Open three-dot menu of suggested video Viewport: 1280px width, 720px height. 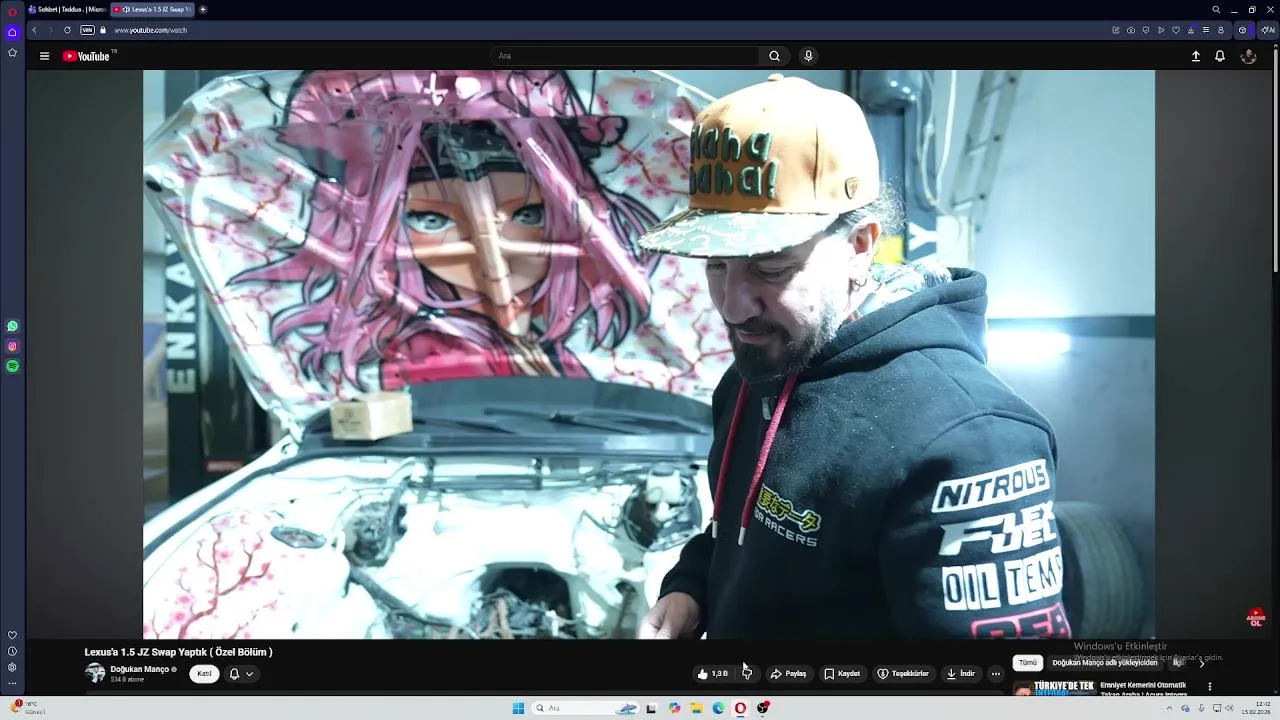click(x=1209, y=687)
